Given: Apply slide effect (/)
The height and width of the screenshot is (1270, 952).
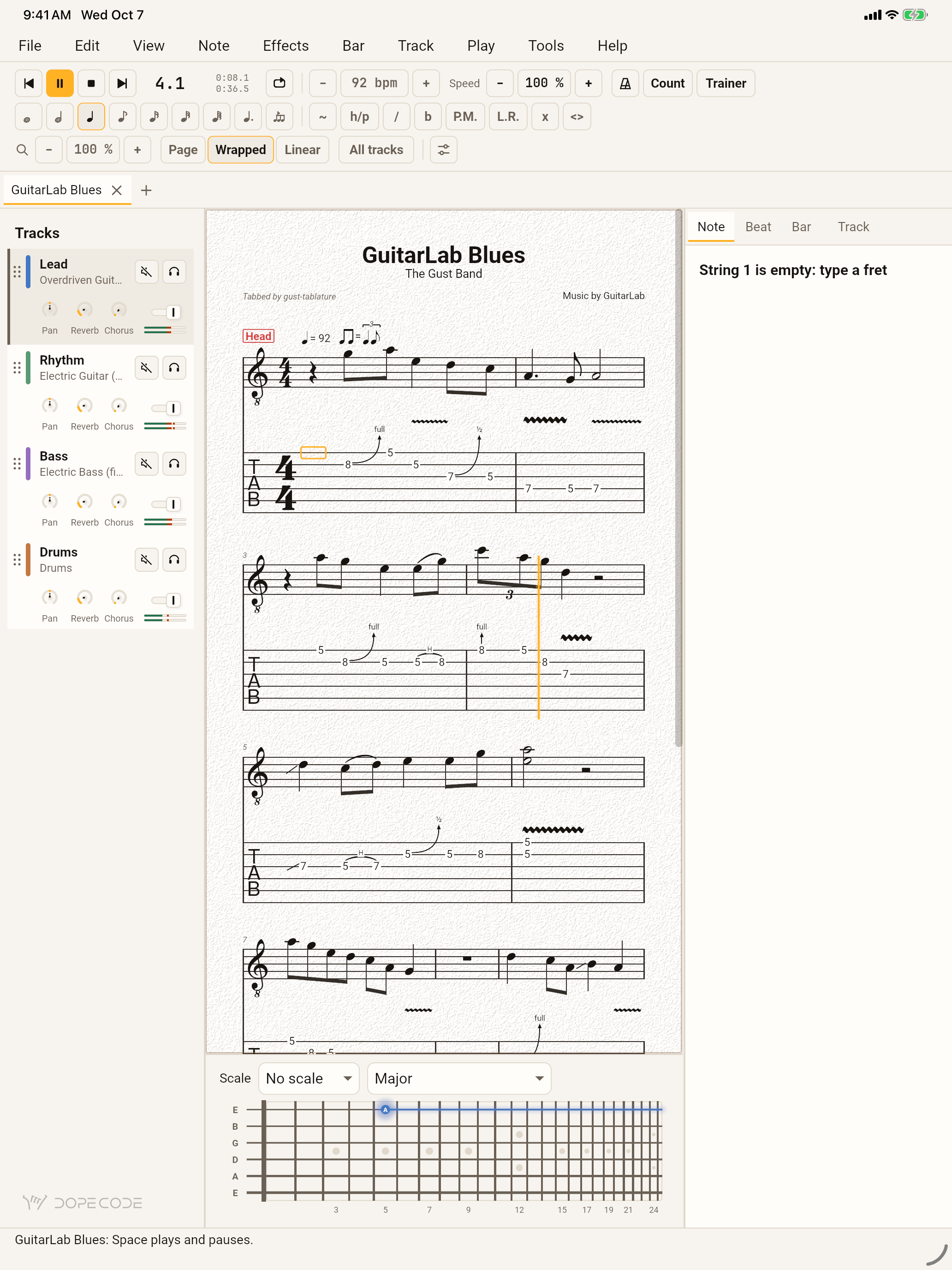Looking at the screenshot, I should pyautogui.click(x=397, y=117).
